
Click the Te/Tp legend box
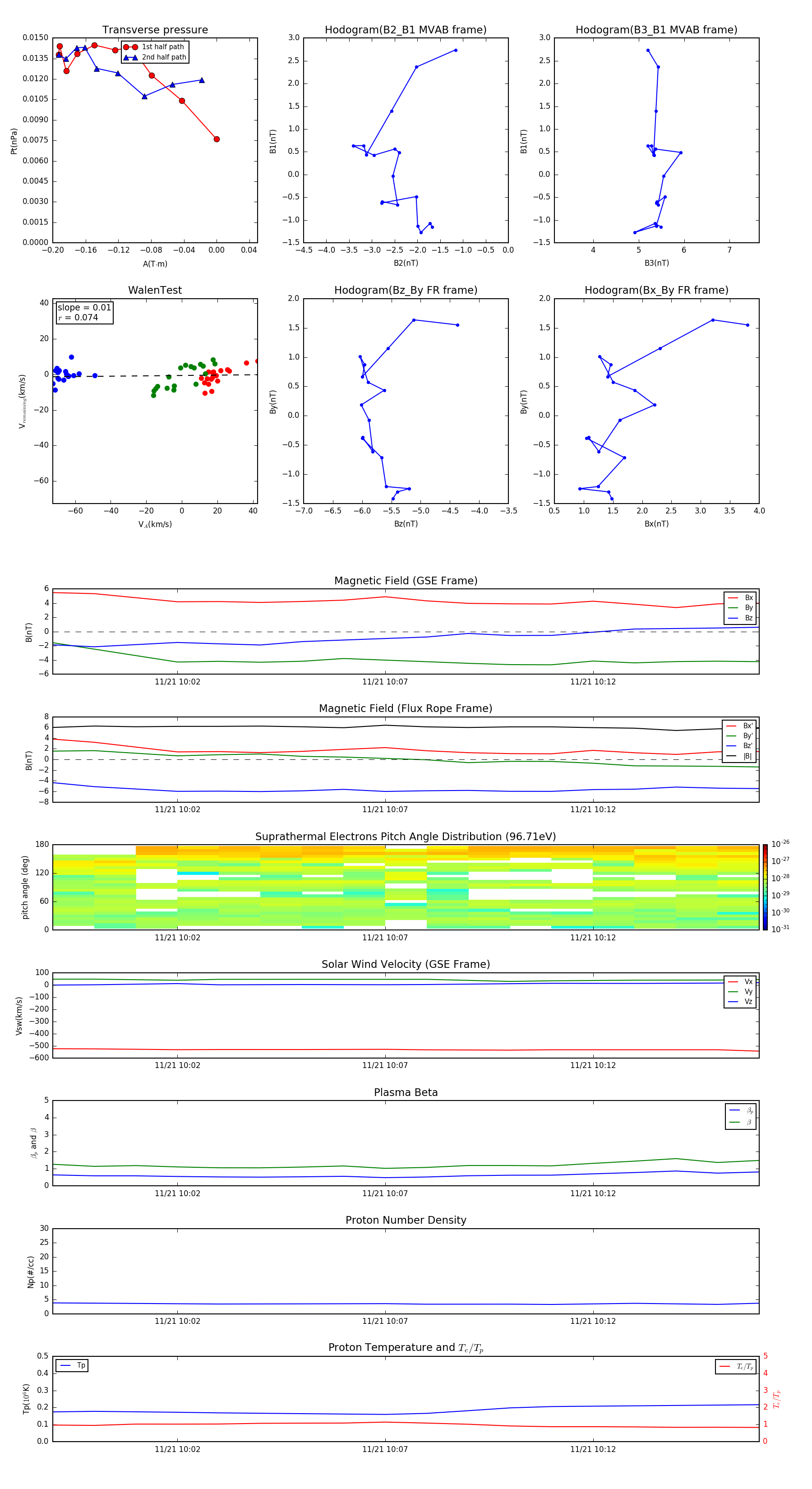coord(736,1366)
